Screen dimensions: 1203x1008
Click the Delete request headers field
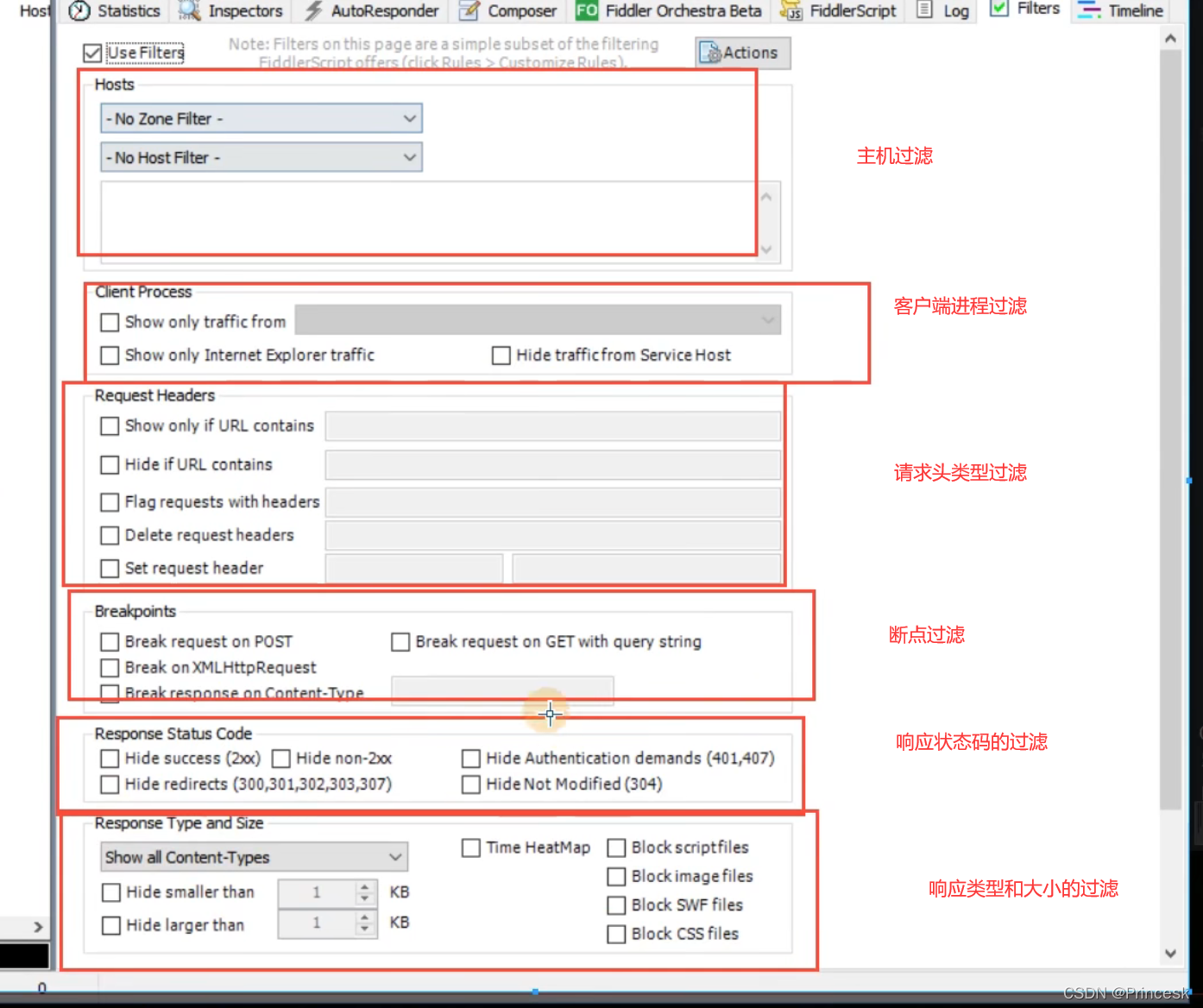(552, 535)
